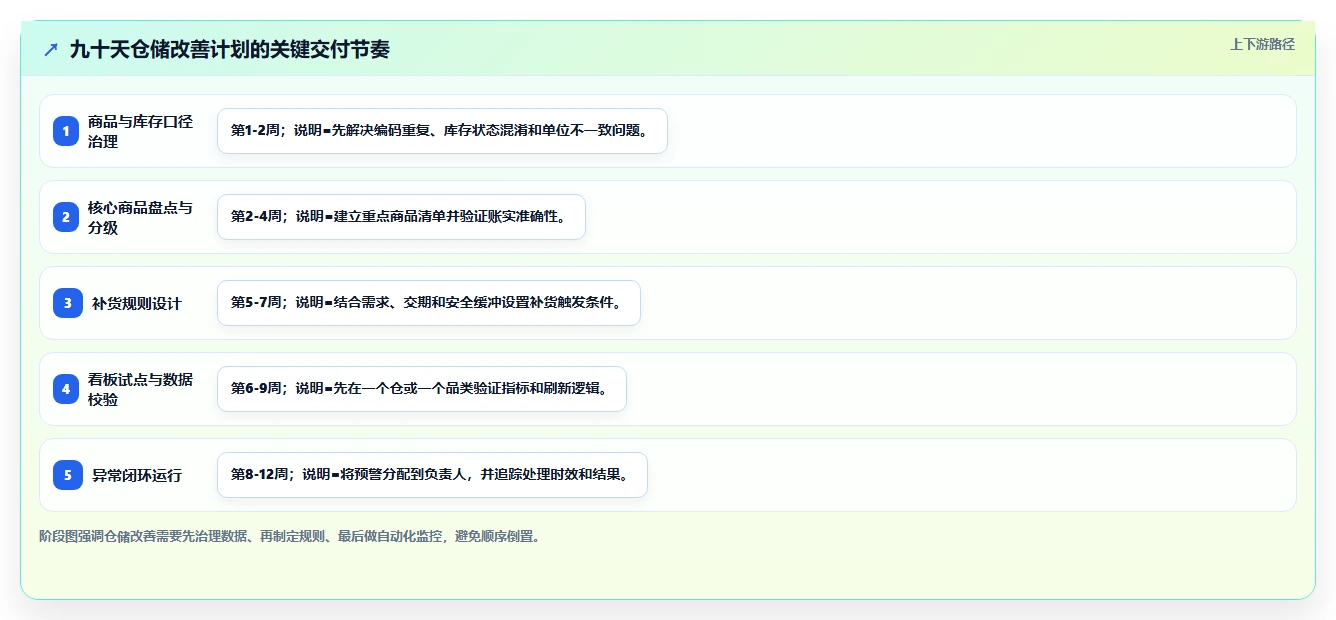The height and width of the screenshot is (620, 1336).
Task: Select step badge number 1
Action: 66,131
